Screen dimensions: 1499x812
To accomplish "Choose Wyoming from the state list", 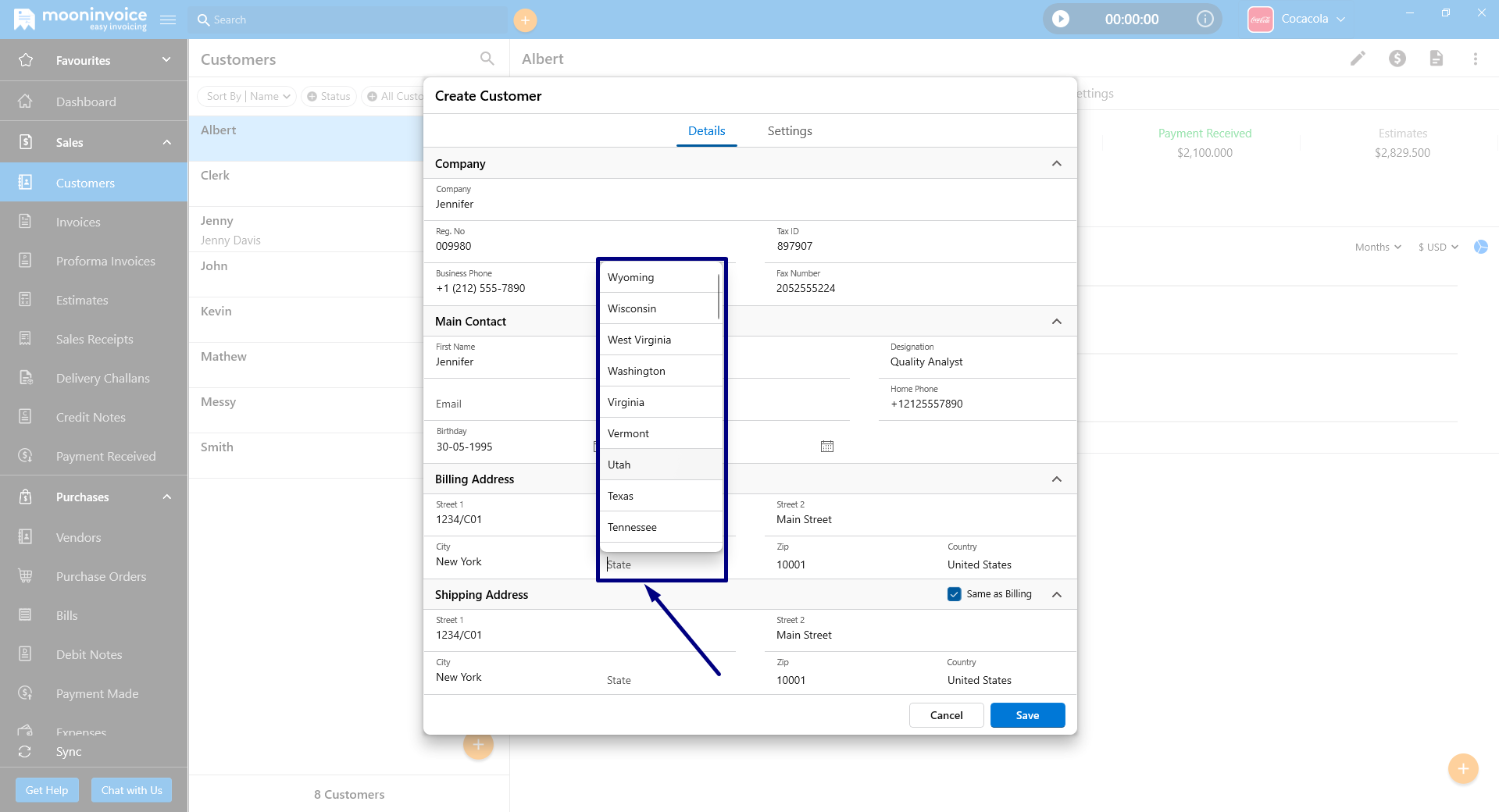I will [661, 277].
